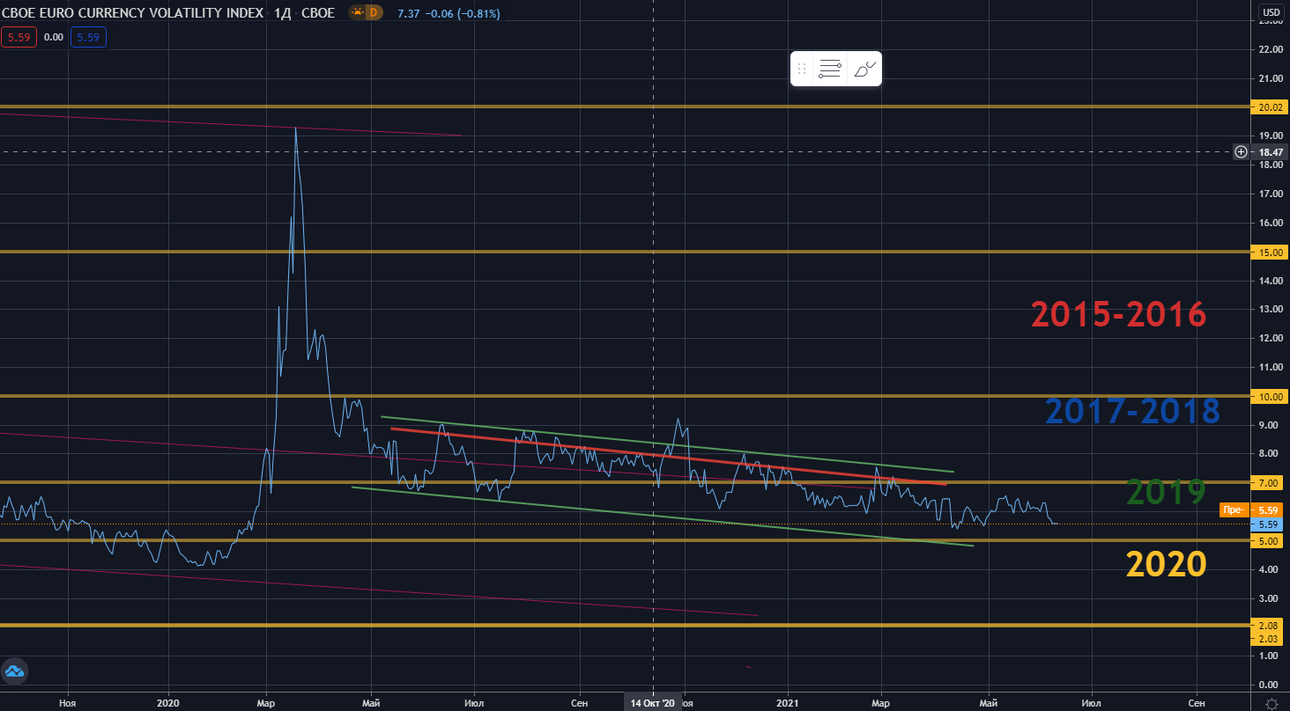
Task: Select the green 2019 text annotation
Action: tap(1166, 492)
